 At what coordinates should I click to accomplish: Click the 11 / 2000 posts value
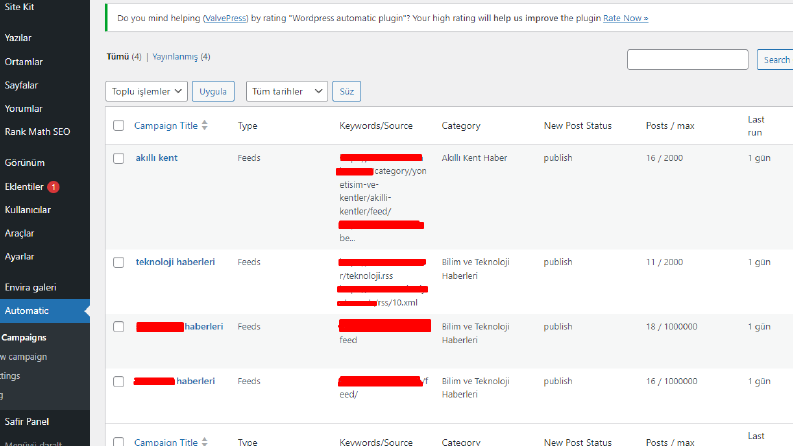click(665, 262)
